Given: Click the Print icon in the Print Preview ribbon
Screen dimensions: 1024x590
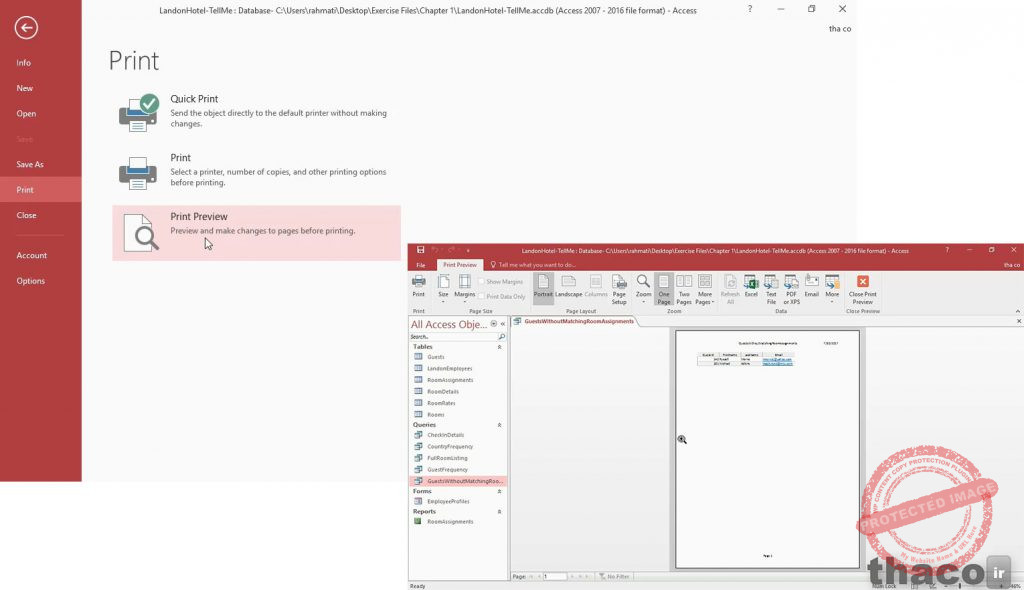Looking at the screenshot, I should (419, 286).
